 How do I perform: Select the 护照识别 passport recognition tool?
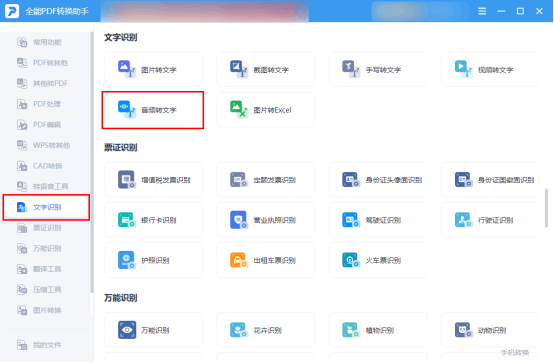pos(153,260)
